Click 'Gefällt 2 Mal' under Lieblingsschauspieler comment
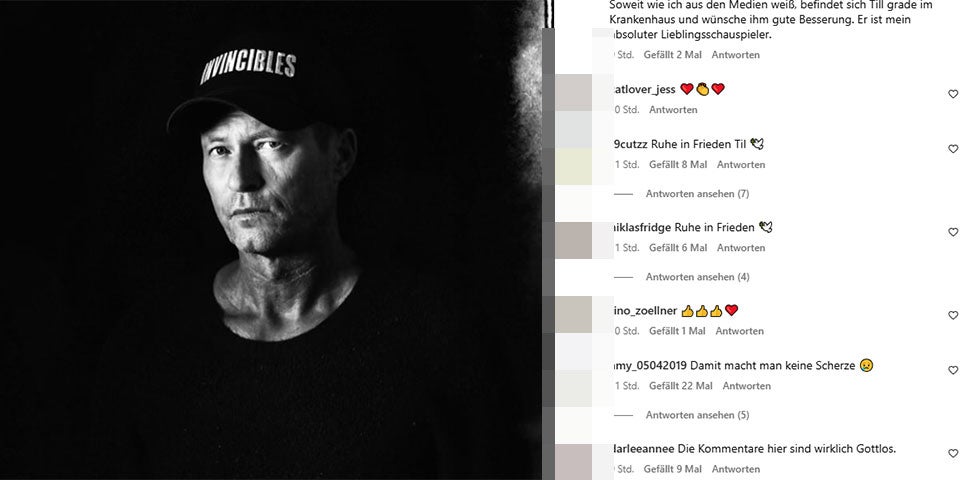This screenshot has width=960, height=480. pos(672,54)
